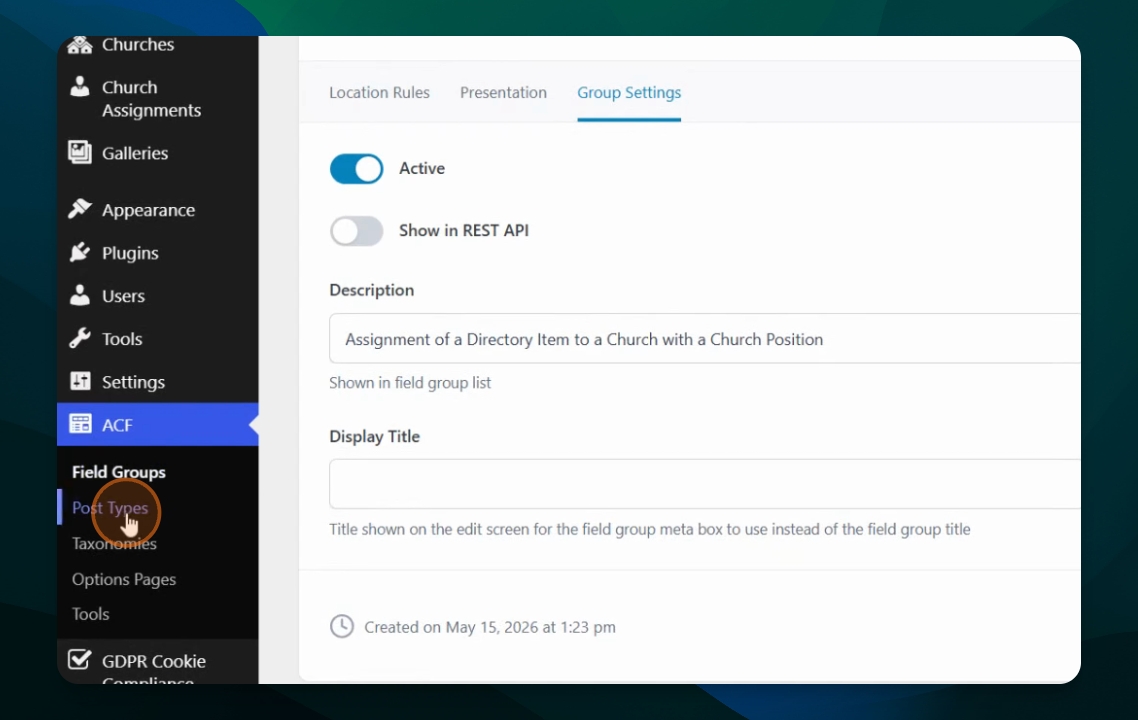Click the clock icon beside creation date
1138x720 pixels.
click(342, 626)
